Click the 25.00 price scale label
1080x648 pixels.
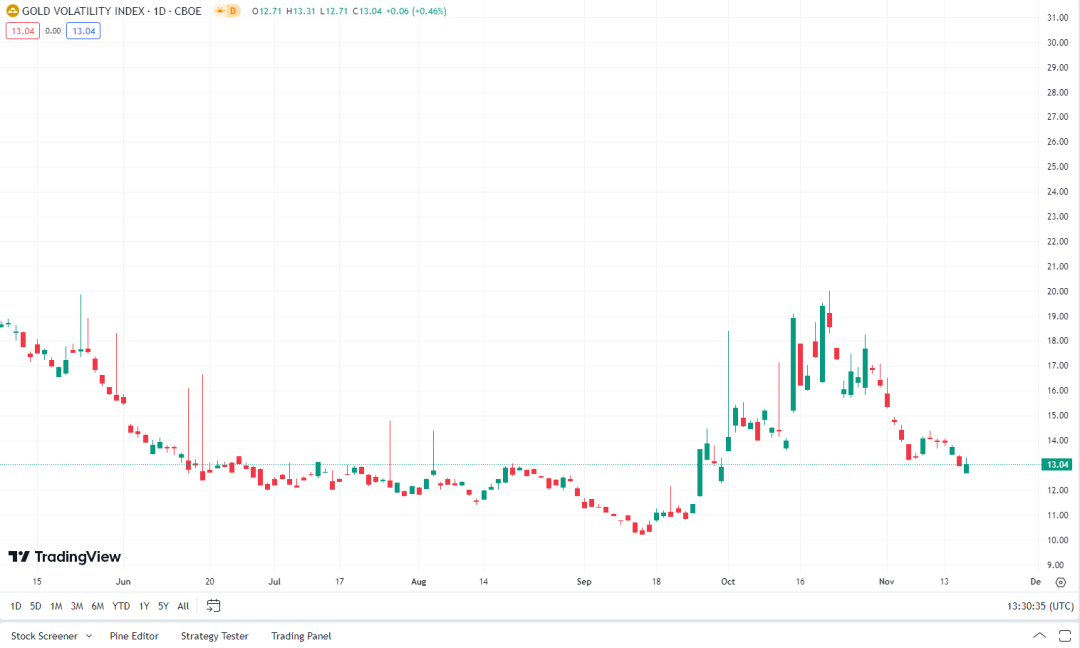click(x=1057, y=167)
